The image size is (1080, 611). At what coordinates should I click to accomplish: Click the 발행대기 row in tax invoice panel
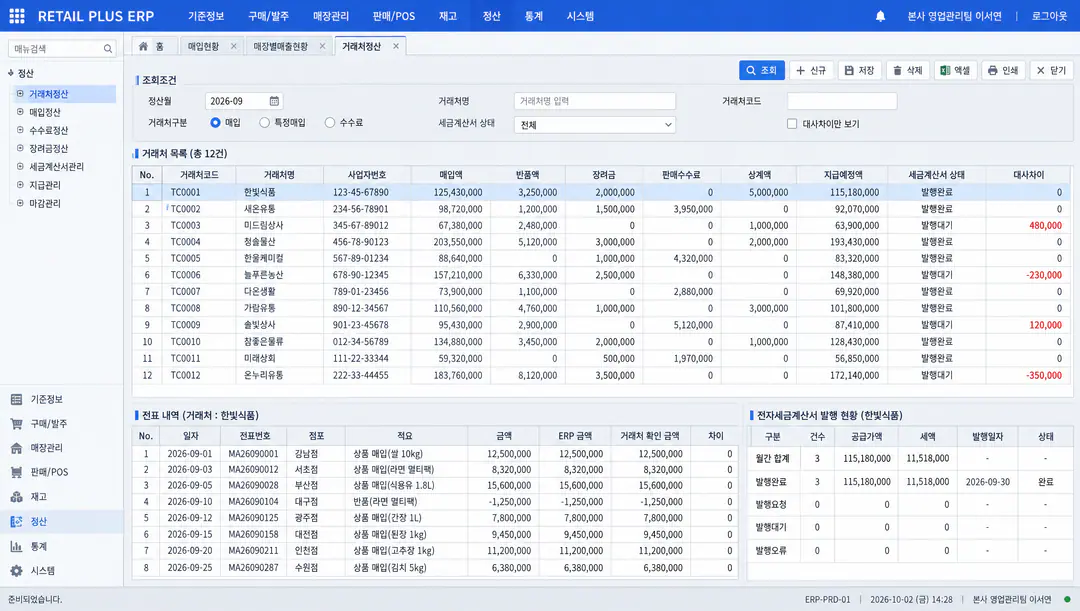[909, 528]
